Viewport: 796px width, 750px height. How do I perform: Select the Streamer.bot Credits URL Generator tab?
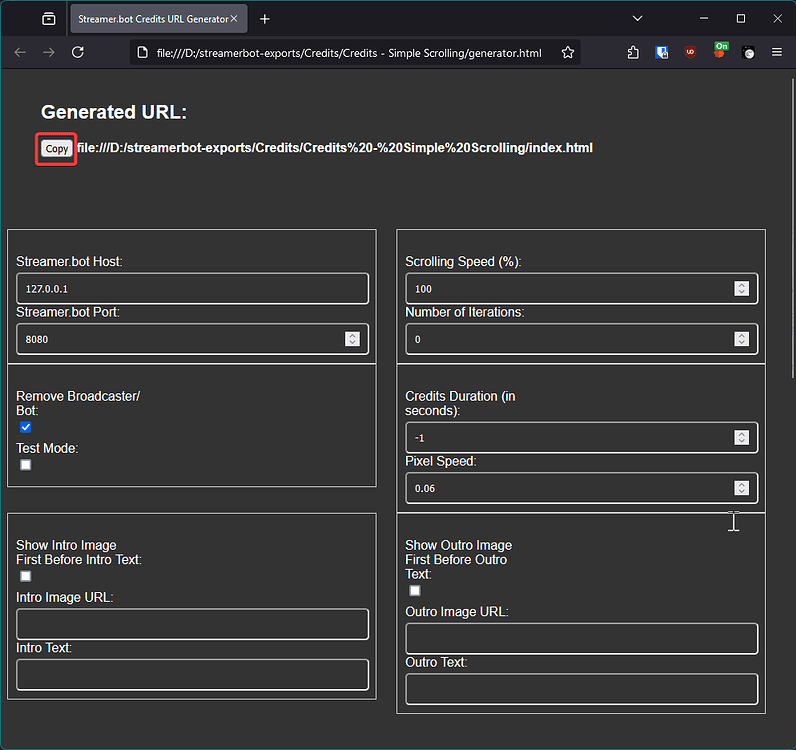[159, 19]
